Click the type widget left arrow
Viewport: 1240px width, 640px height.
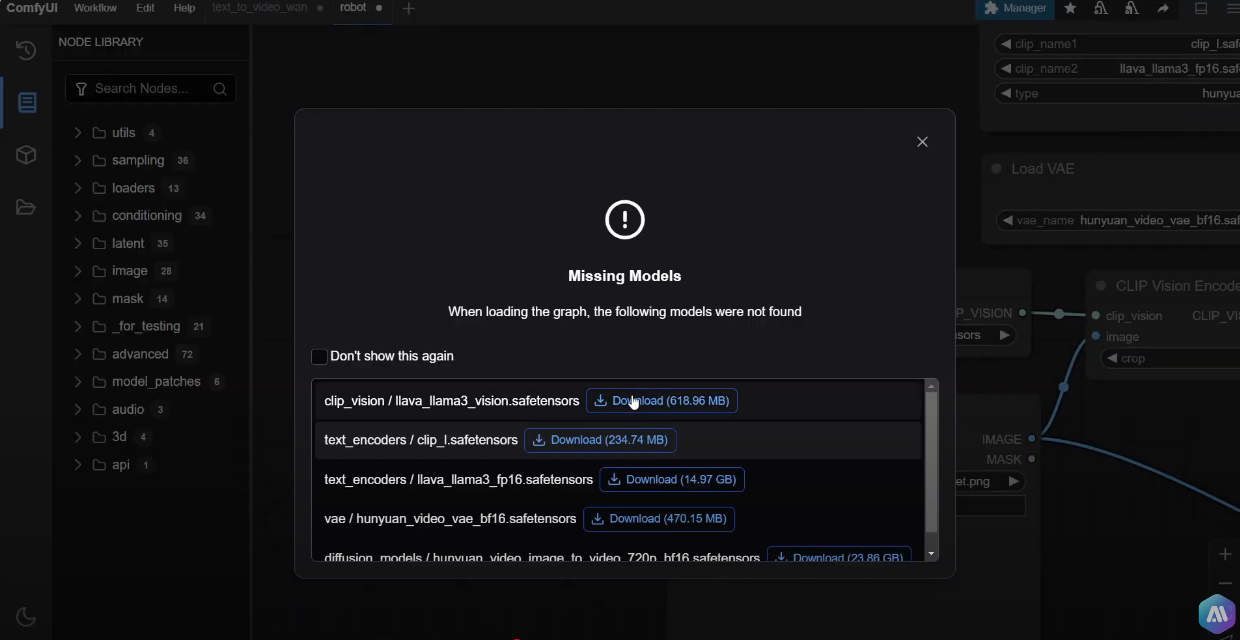(1005, 93)
